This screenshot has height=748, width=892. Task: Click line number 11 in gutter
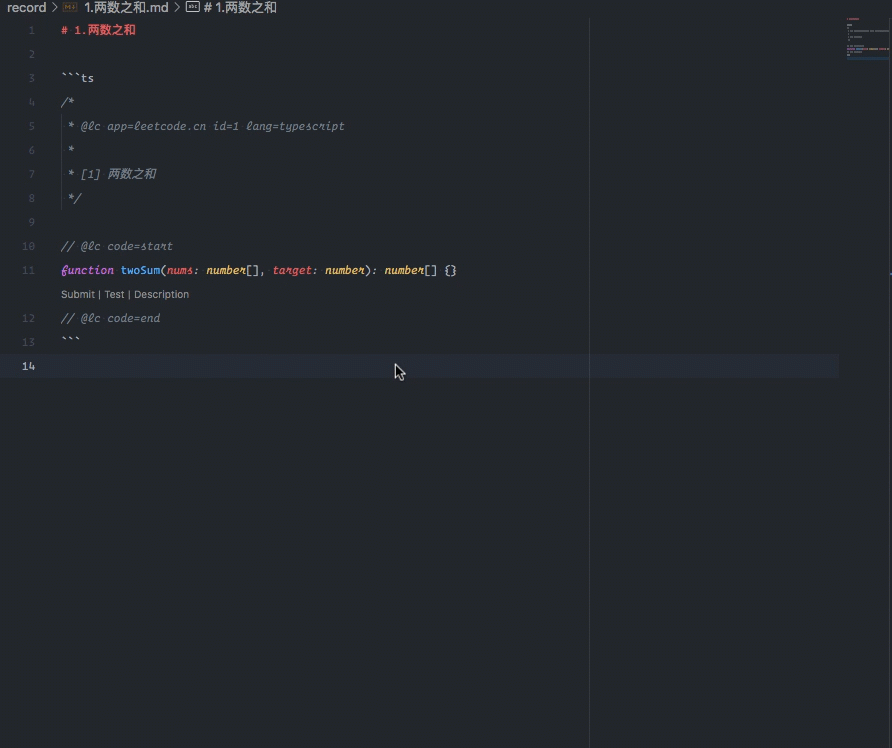[x=28, y=270]
